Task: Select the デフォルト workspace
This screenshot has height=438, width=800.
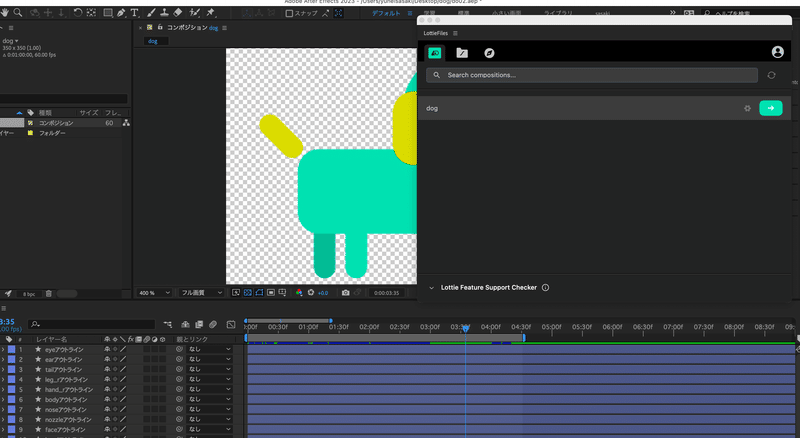Action: click(x=386, y=13)
